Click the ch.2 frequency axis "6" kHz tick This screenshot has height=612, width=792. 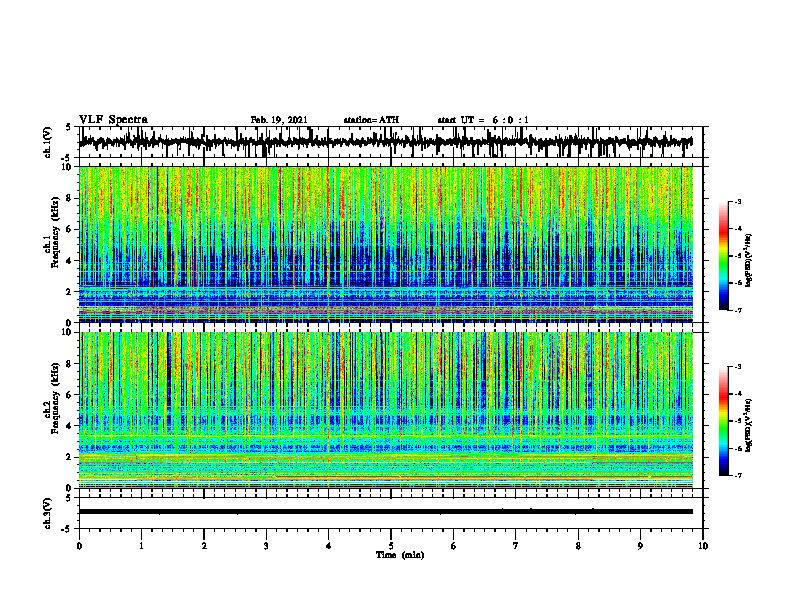(70, 395)
